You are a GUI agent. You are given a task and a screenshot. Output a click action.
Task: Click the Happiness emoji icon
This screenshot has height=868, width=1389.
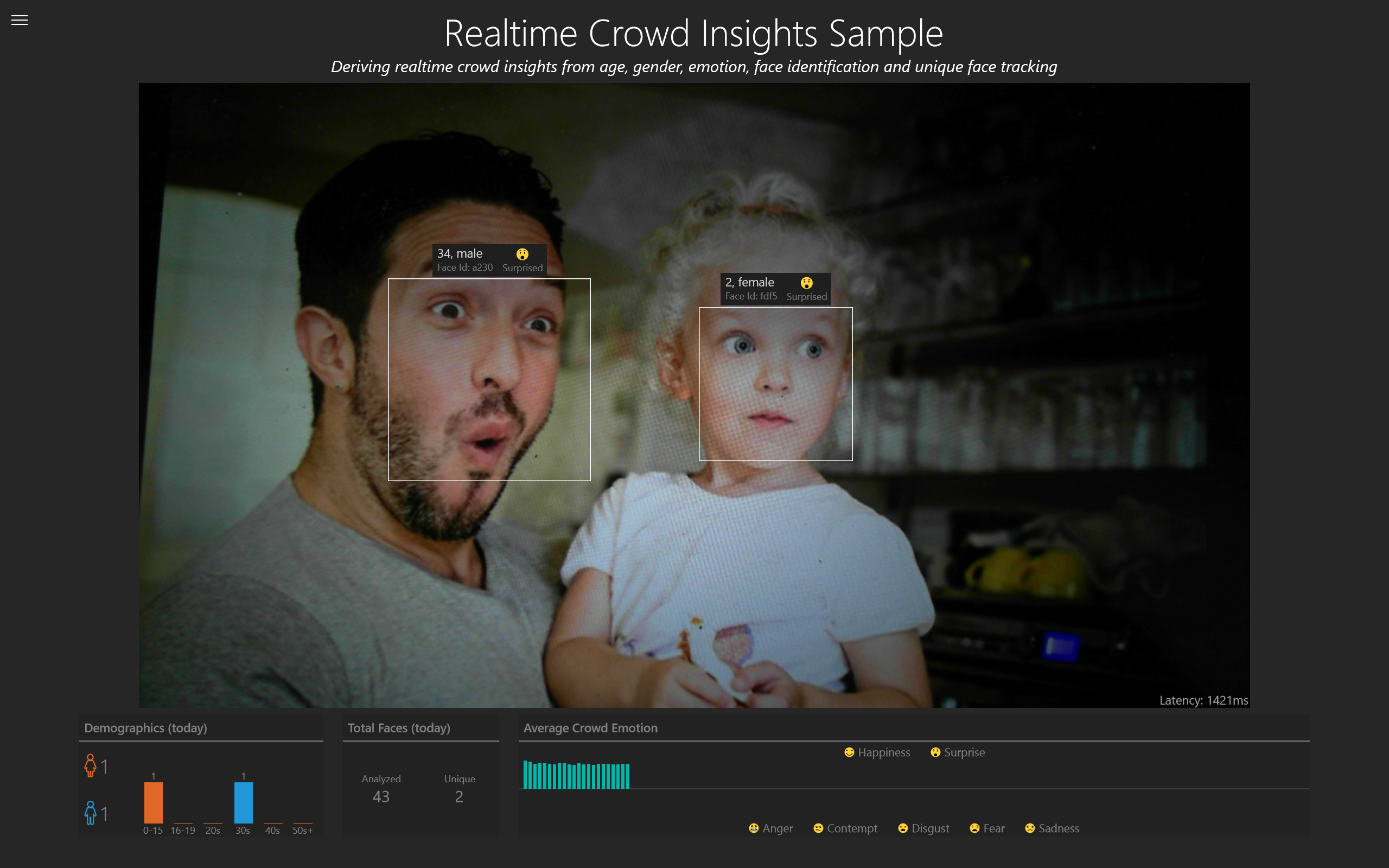pyautogui.click(x=849, y=752)
